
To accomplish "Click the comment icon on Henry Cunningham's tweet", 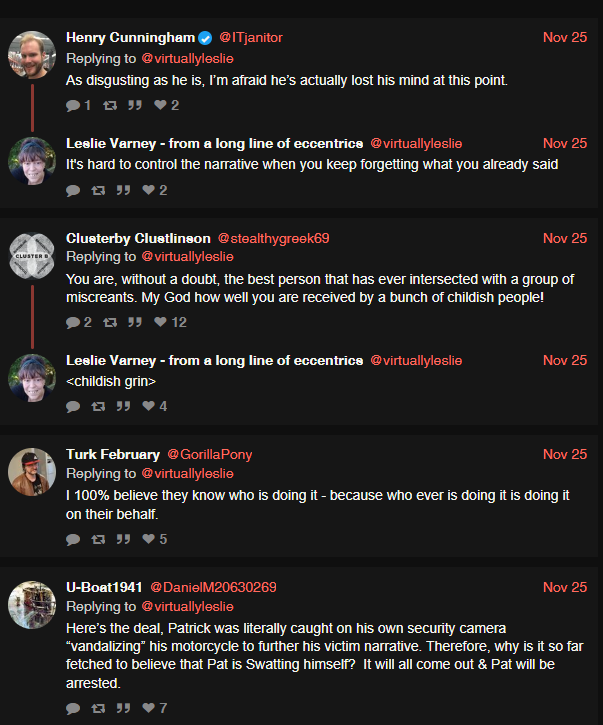I will click(x=73, y=105).
